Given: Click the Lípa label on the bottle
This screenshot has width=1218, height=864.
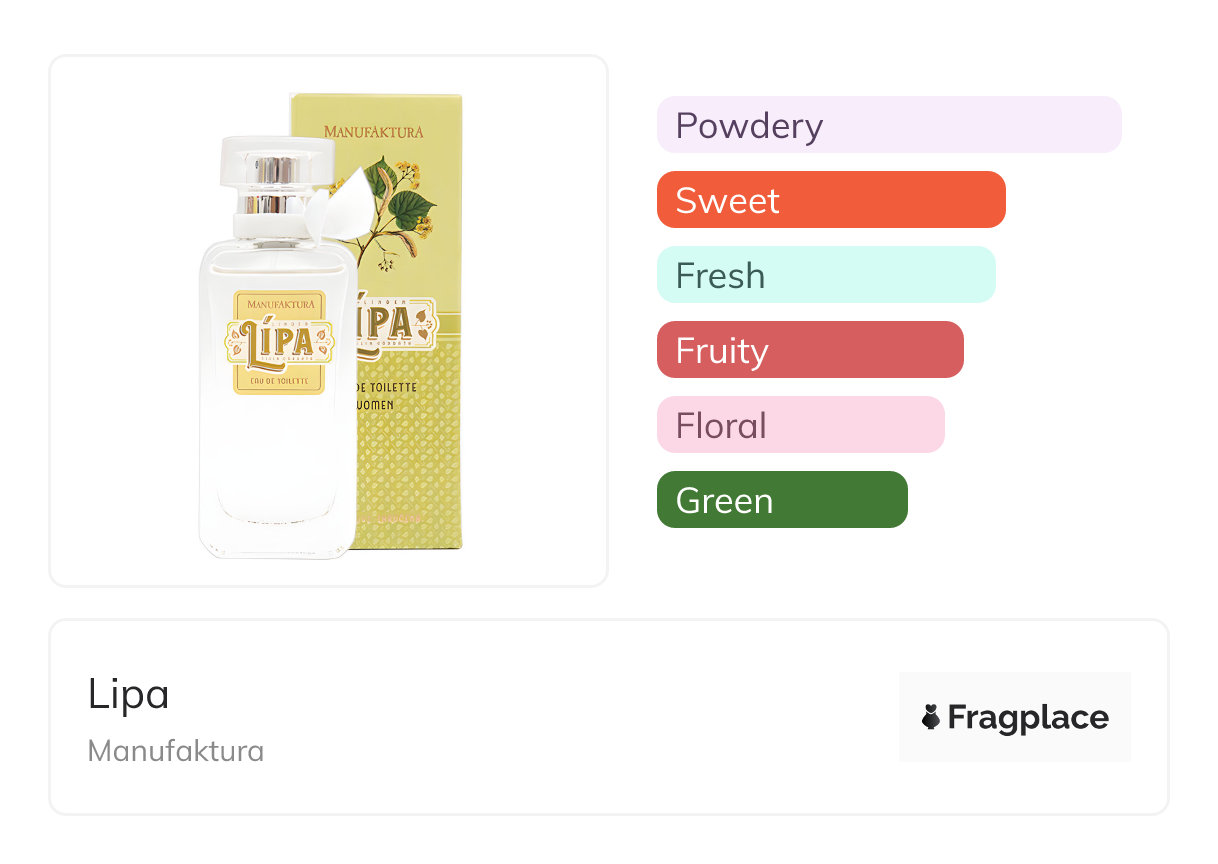Looking at the screenshot, I should point(278,338).
